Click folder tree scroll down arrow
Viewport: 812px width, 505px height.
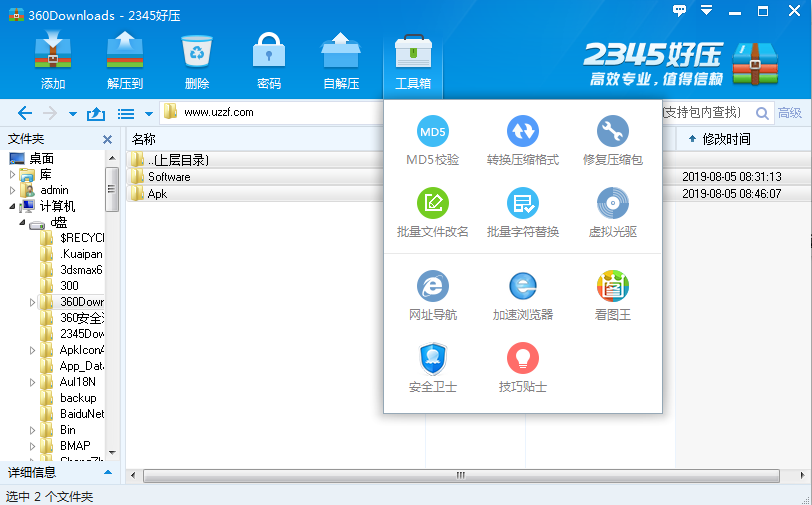point(112,453)
